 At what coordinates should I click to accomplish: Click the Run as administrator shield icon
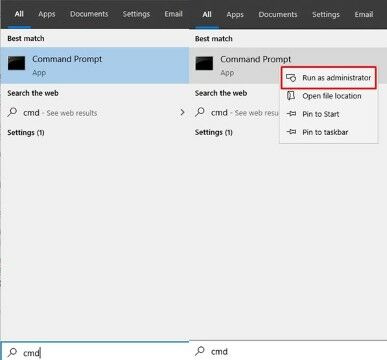click(291, 78)
